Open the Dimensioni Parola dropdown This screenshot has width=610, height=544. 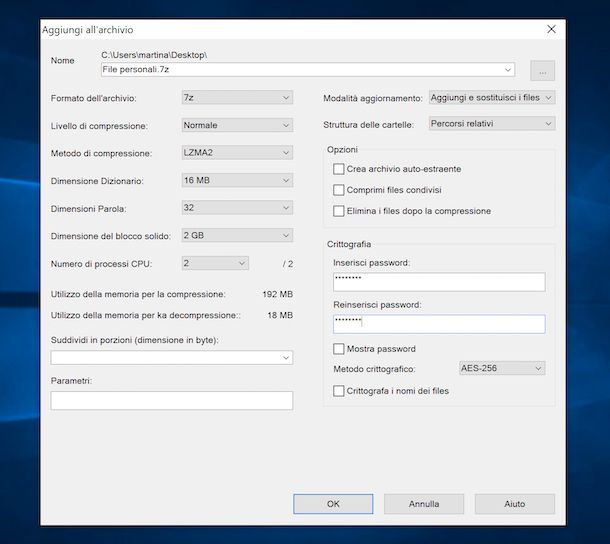tap(237, 208)
